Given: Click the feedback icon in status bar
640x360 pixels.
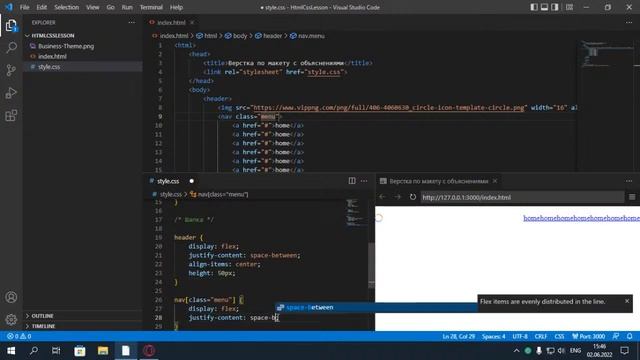Looking at the screenshot, I should 616,336.
